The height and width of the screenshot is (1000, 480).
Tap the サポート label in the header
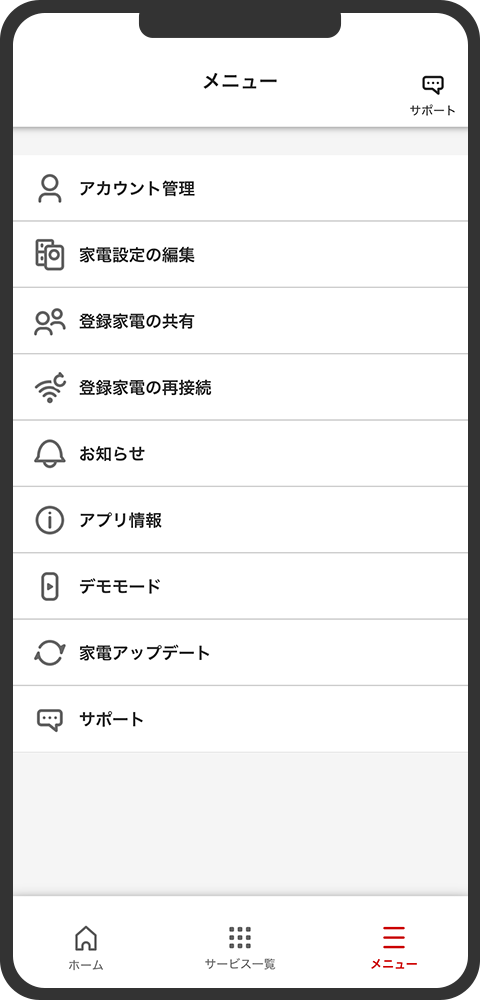click(433, 110)
